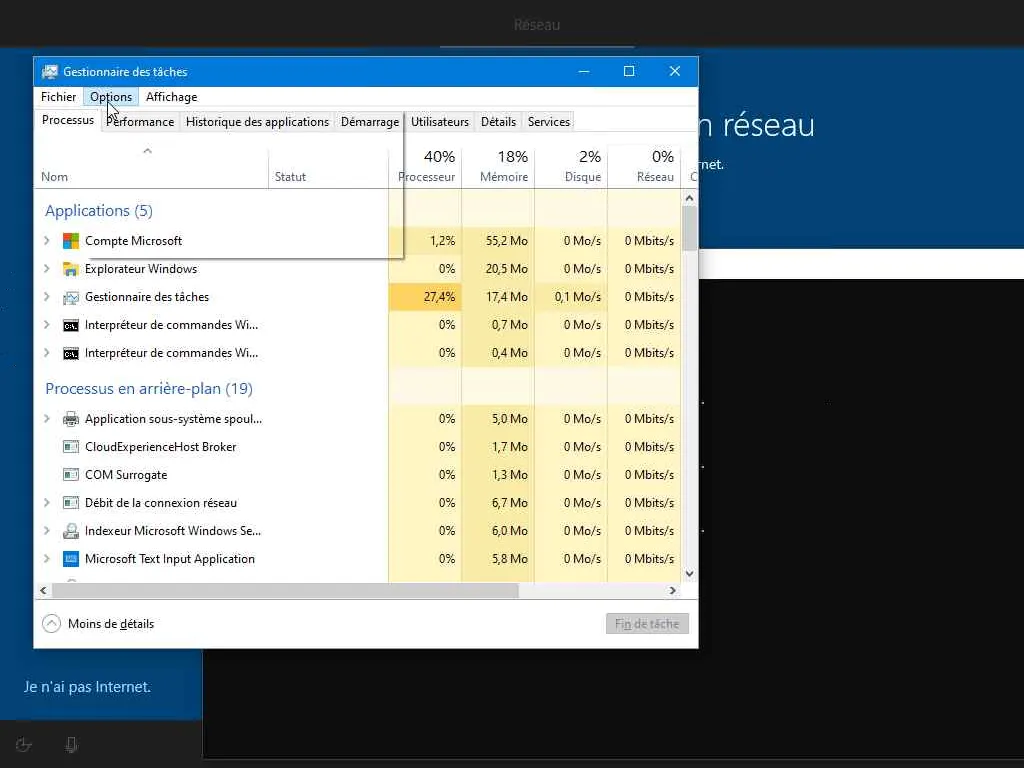This screenshot has width=1024, height=768.
Task: Open the Fichier menu
Action: pyautogui.click(x=58, y=97)
